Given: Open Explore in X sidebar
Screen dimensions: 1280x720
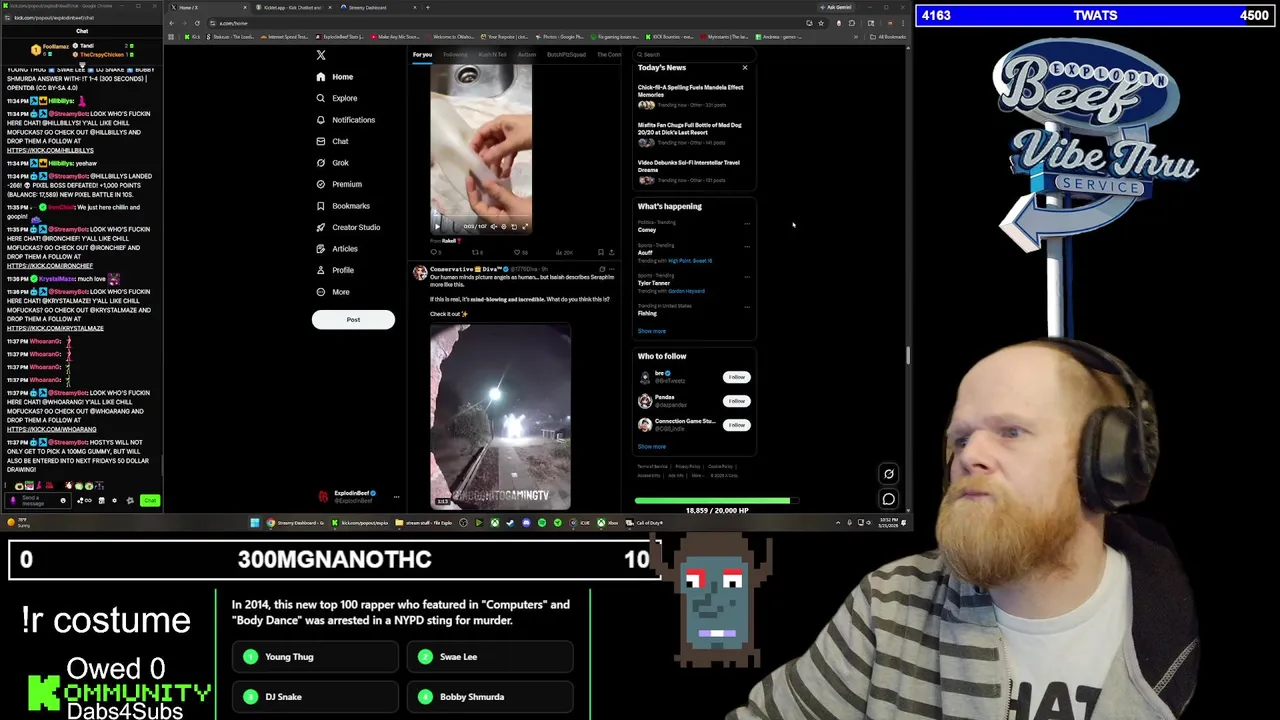Looking at the screenshot, I should pos(336,98).
